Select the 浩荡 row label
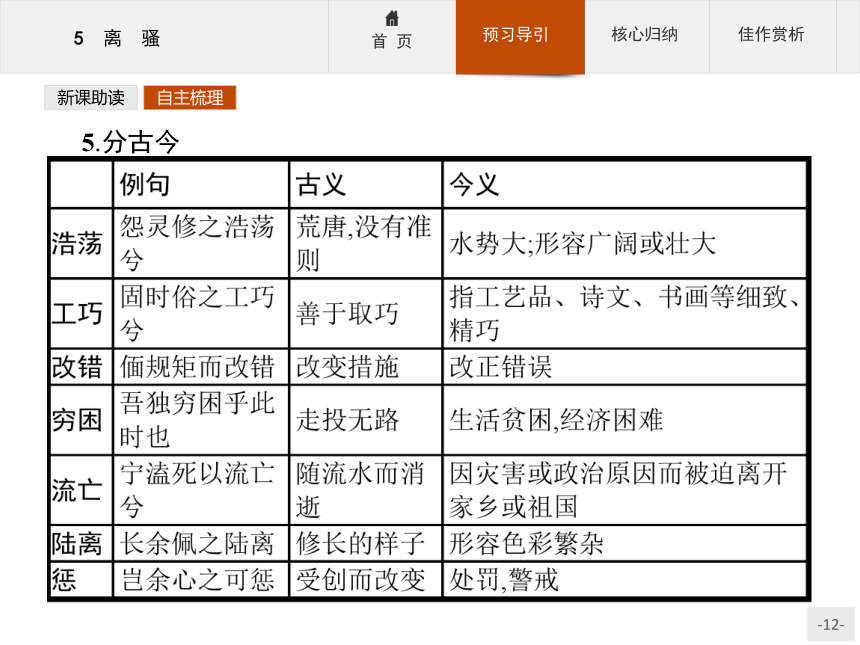Screen dimensions: 860x645 (77, 243)
